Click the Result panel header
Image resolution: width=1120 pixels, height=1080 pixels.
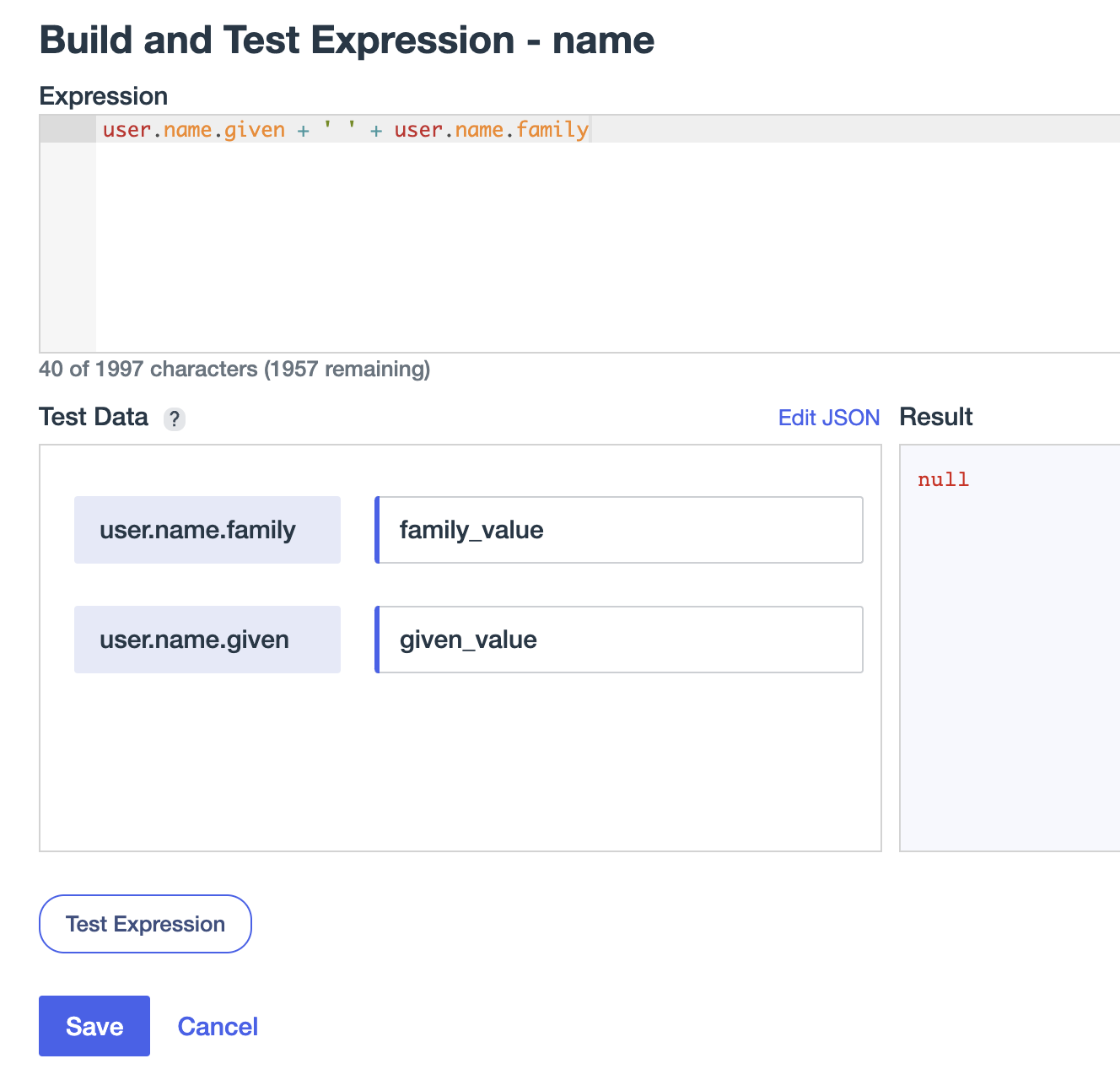935,416
